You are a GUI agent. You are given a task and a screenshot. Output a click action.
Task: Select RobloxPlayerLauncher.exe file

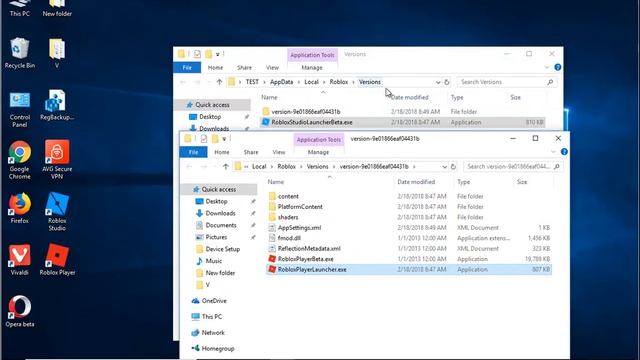pos(409,269)
